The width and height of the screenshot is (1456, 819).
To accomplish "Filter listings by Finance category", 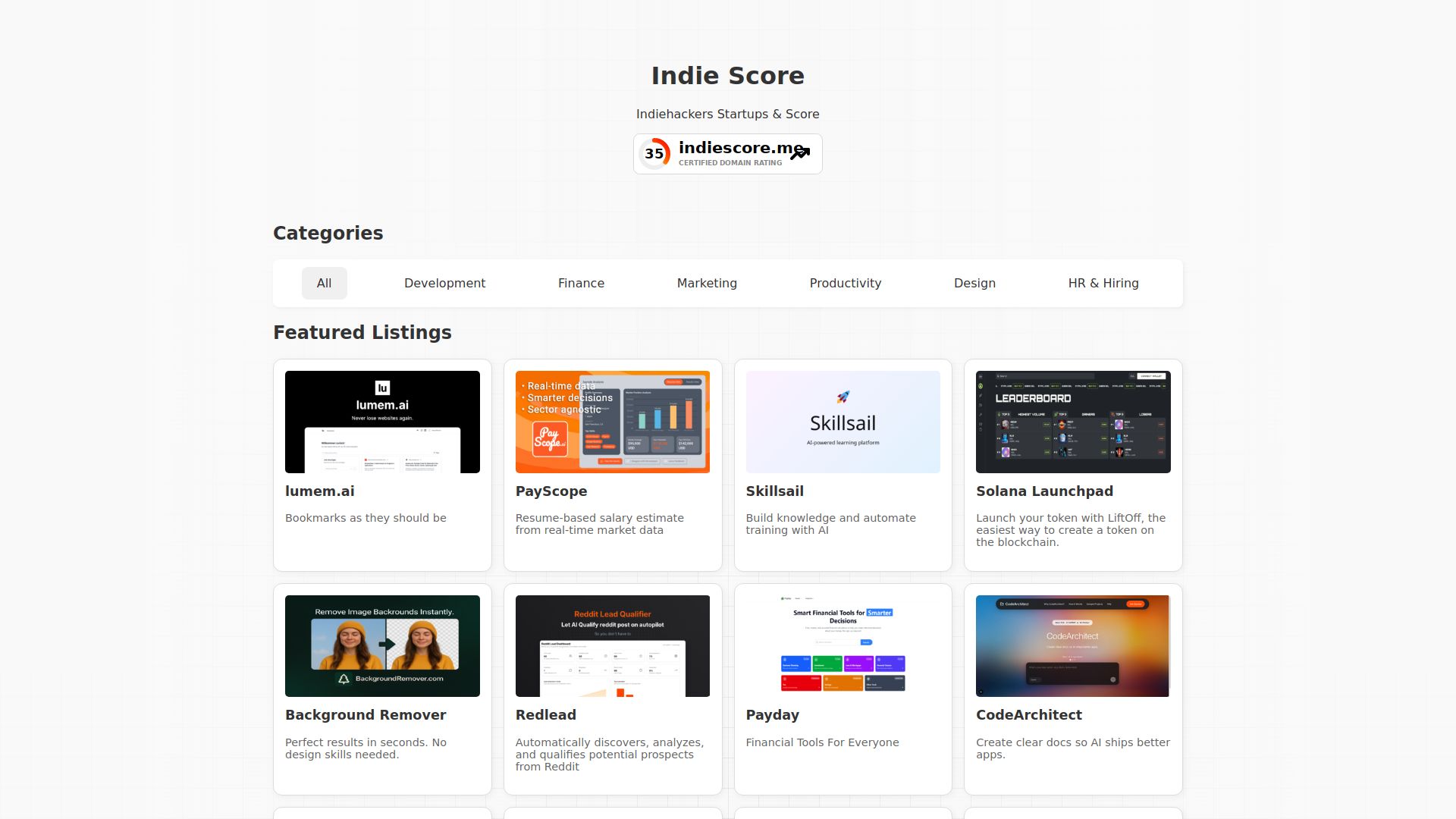I will [x=581, y=284].
